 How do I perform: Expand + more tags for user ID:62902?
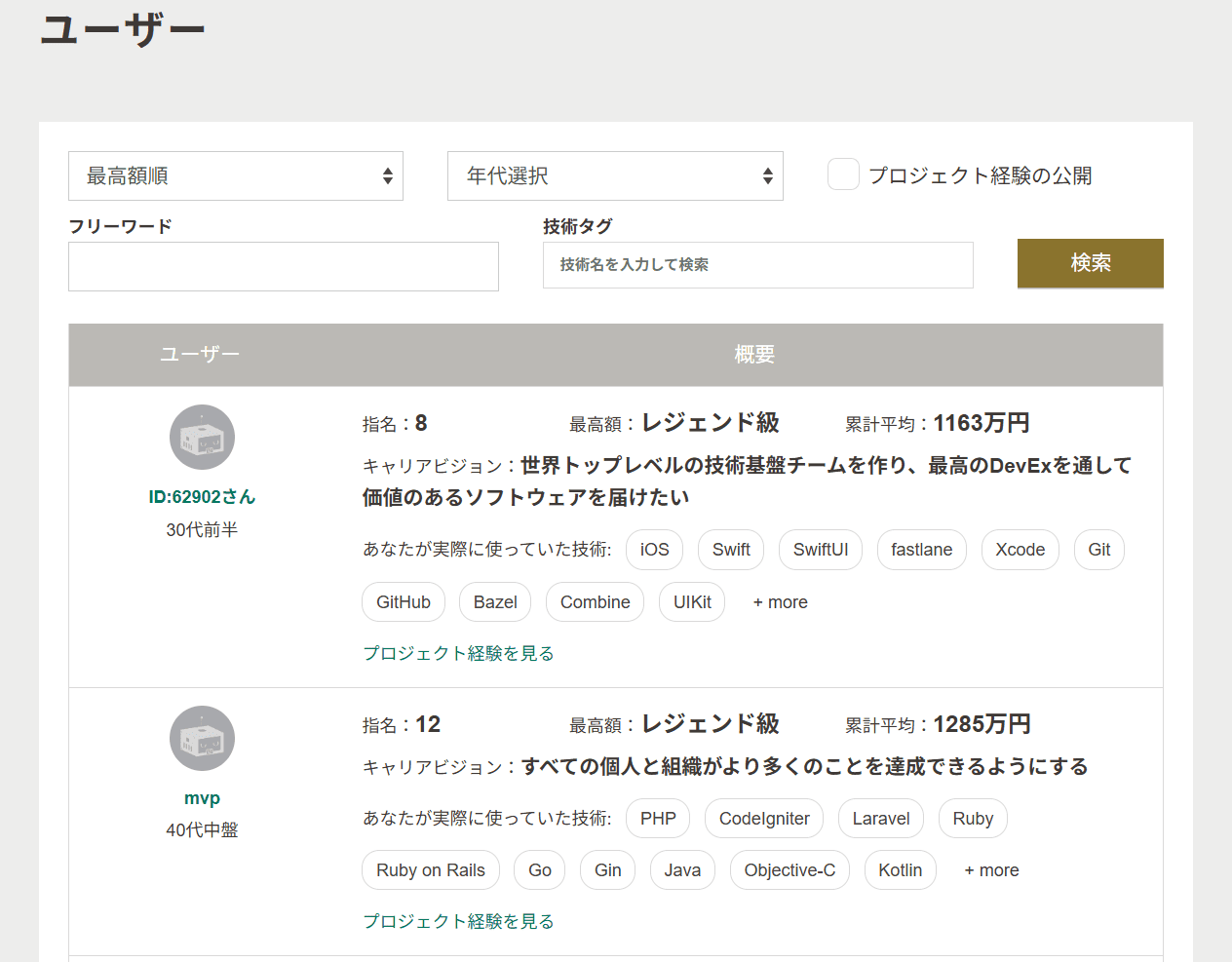coord(780,602)
